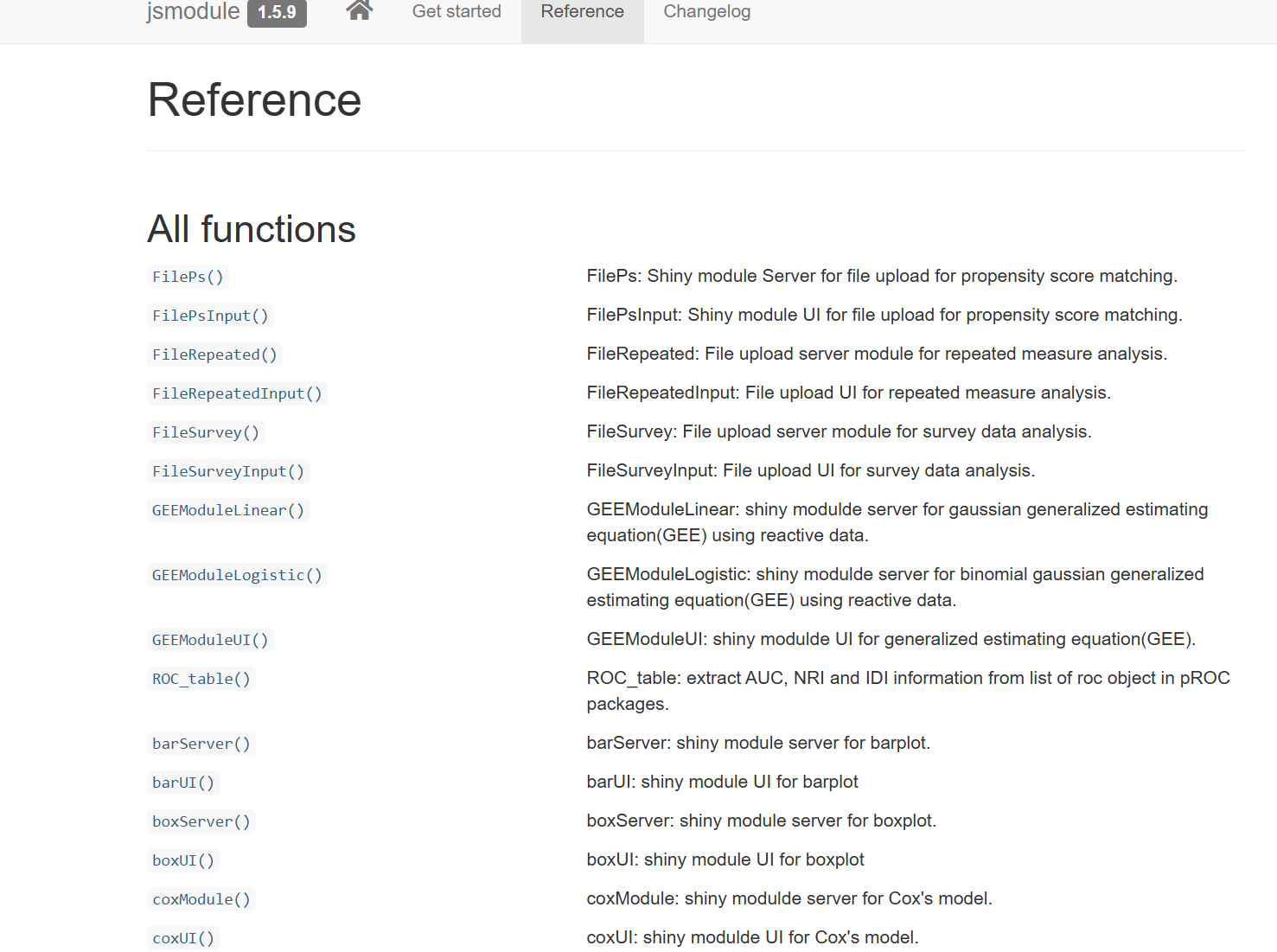Open FileRepeatedInput() reference link
The image size is (1277, 952).
pyautogui.click(x=237, y=393)
